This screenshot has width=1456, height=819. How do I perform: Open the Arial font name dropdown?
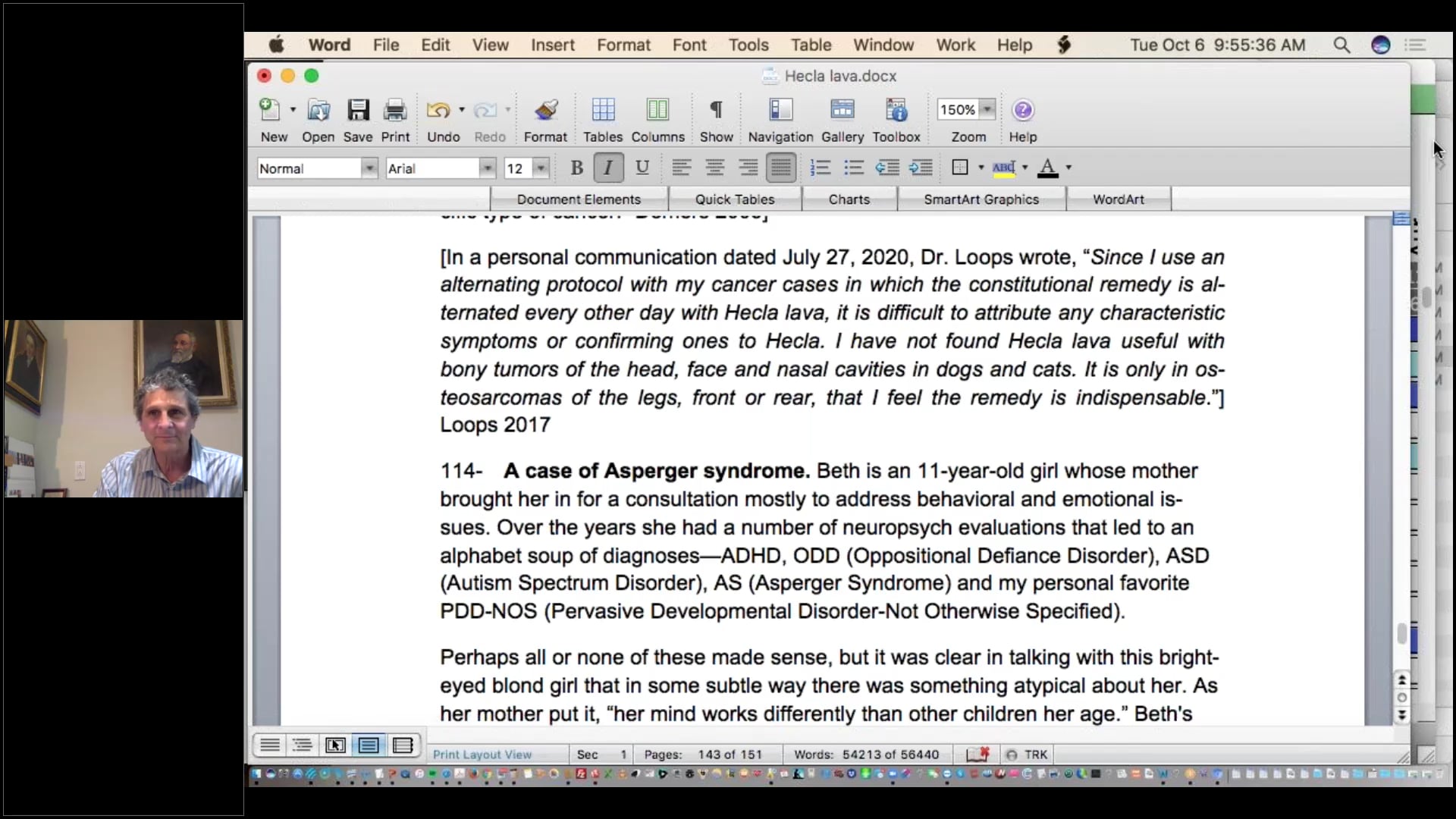tap(488, 168)
